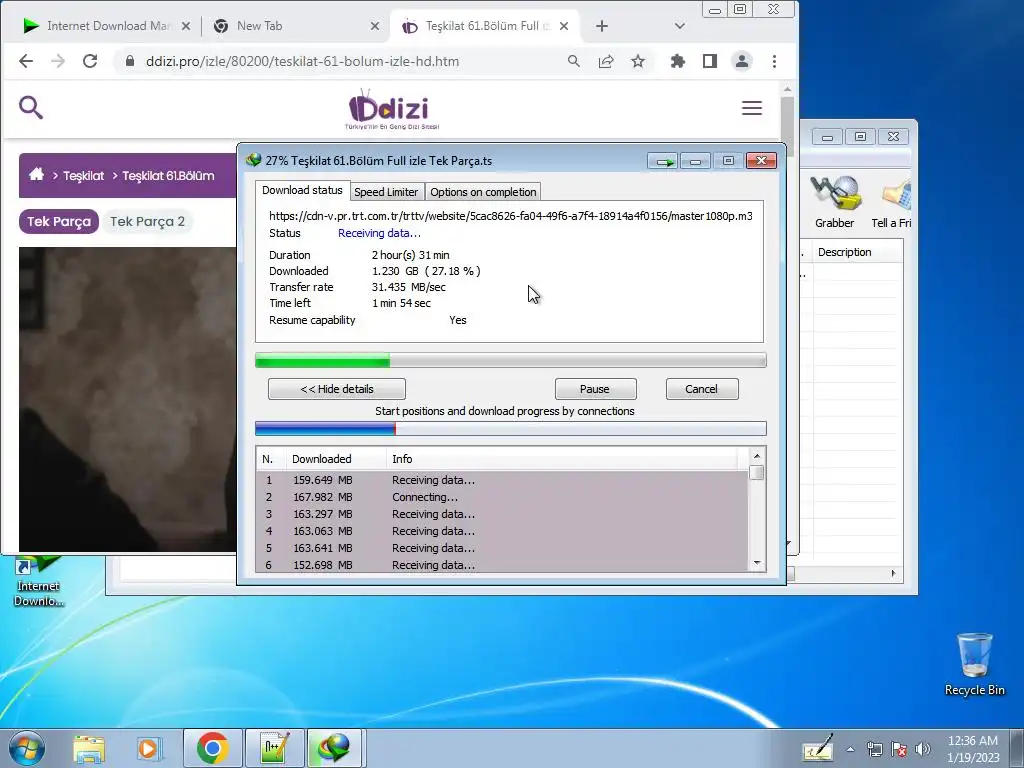Click the connections progress bar
Image resolution: width=1024 pixels, height=768 pixels.
click(511, 428)
